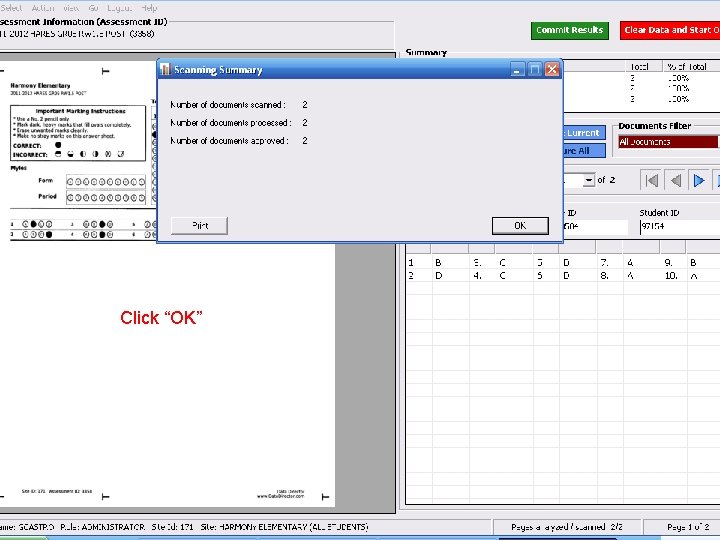The height and width of the screenshot is (540, 720).
Task: Open the Documents Filter dropdown
Action: click(669, 142)
